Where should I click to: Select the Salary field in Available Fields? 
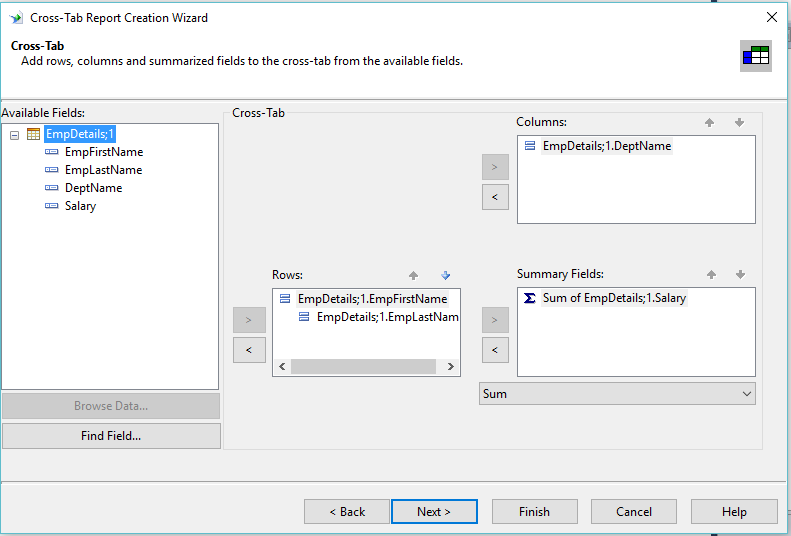pos(80,206)
